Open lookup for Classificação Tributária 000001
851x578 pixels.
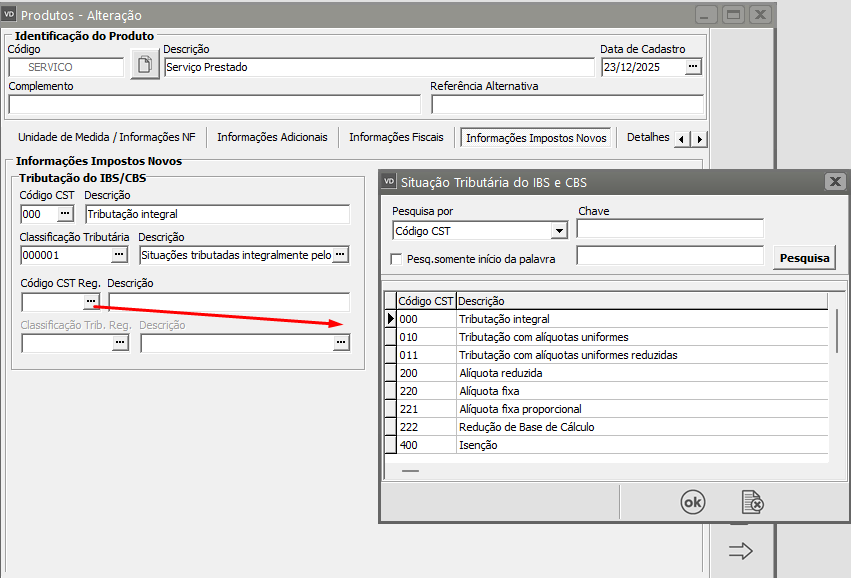[x=120, y=256]
